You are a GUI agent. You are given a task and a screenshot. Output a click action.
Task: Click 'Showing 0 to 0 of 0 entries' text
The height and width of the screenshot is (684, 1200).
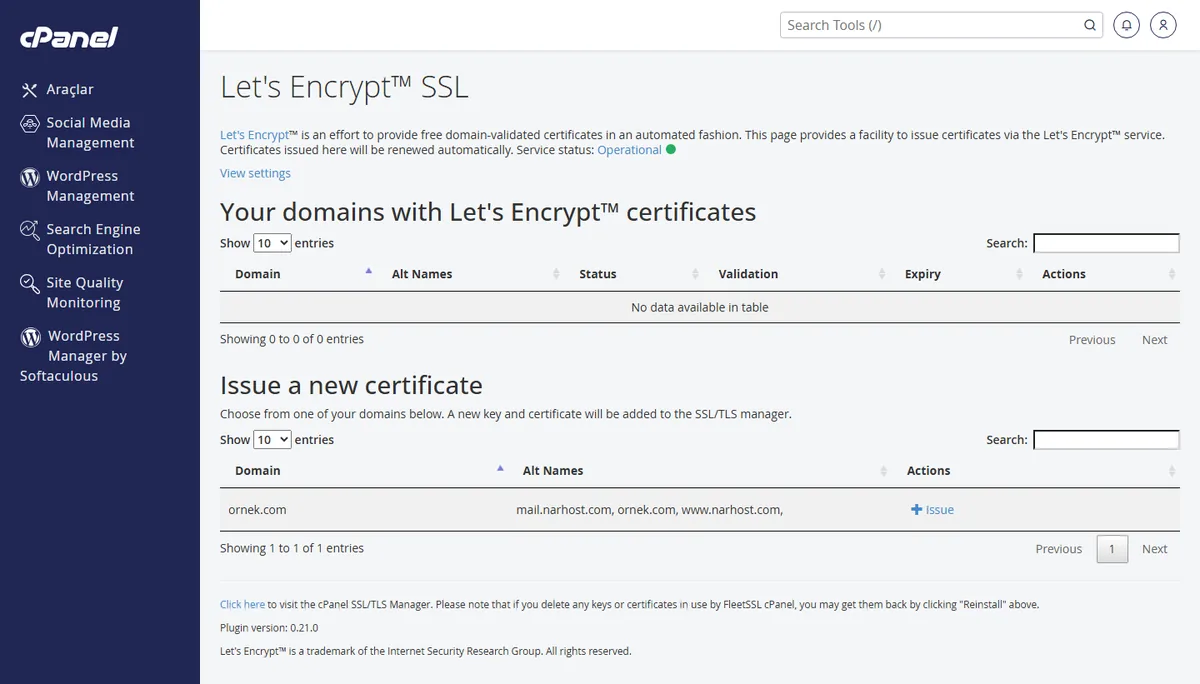292,340
